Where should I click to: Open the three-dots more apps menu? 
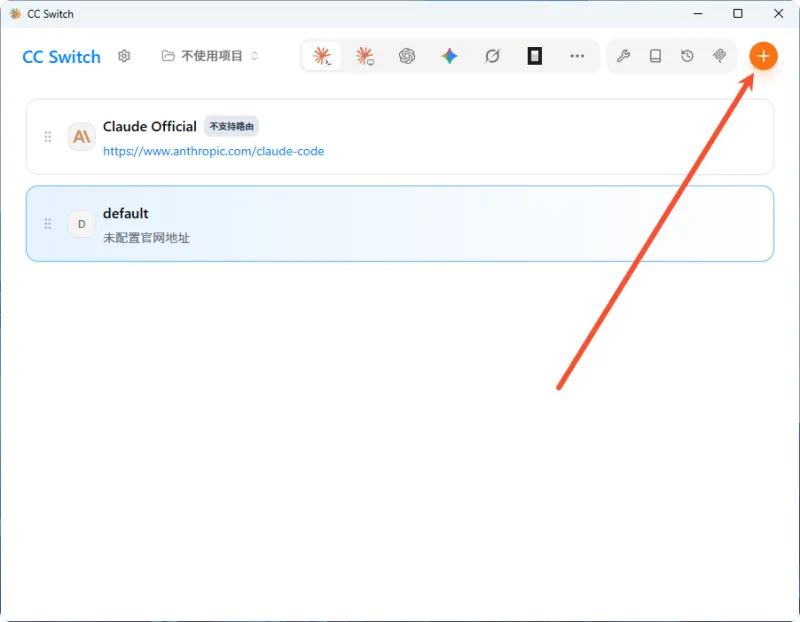577,56
